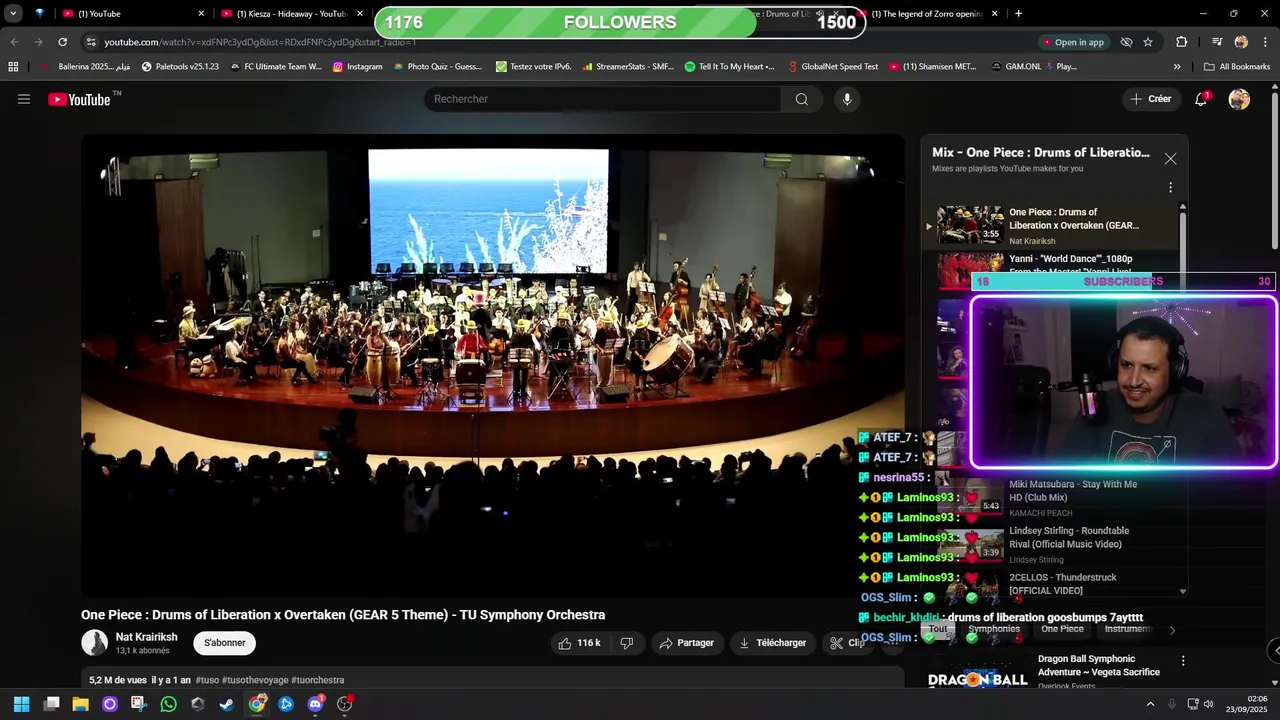Select One Piece Drums of Liberation playlist item
This screenshot has height=720, width=1280.
pos(1050,225)
